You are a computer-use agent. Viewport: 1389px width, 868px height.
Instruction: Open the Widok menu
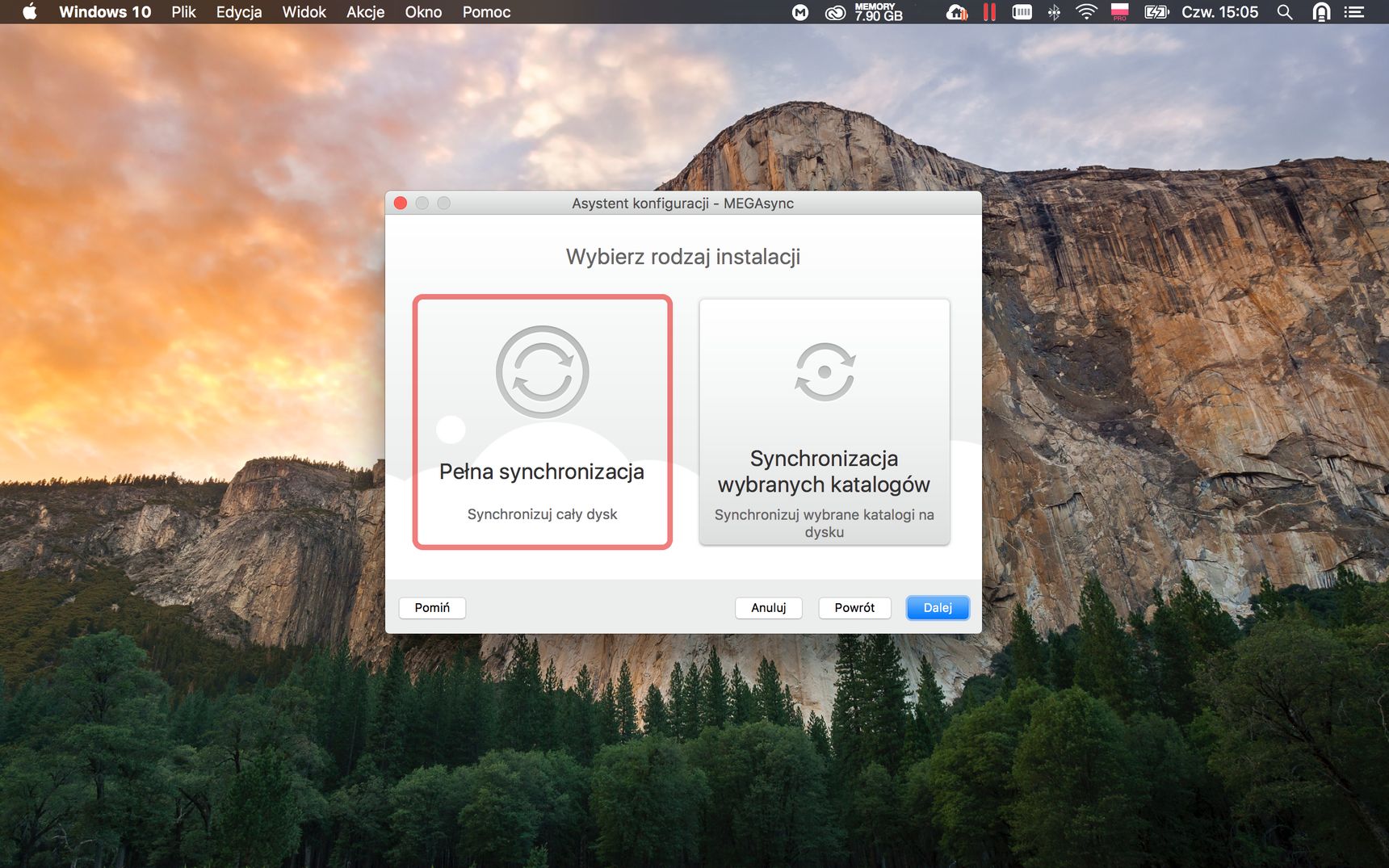(x=304, y=12)
